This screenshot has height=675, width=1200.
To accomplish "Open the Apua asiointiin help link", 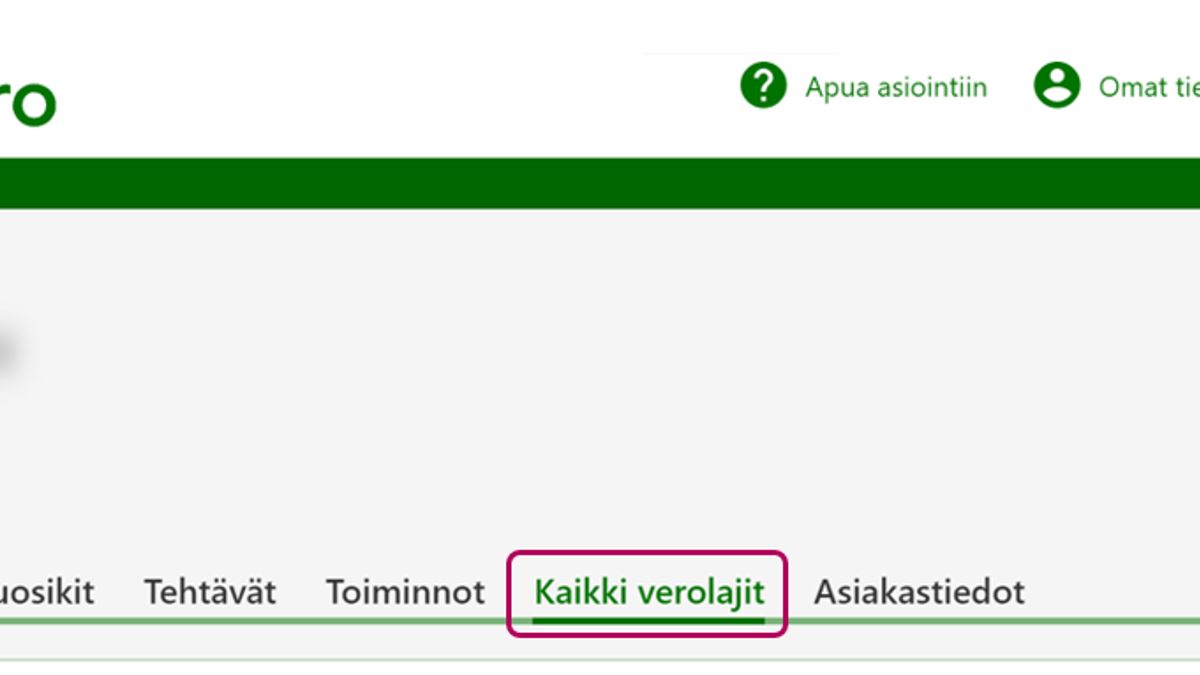I will [896, 88].
